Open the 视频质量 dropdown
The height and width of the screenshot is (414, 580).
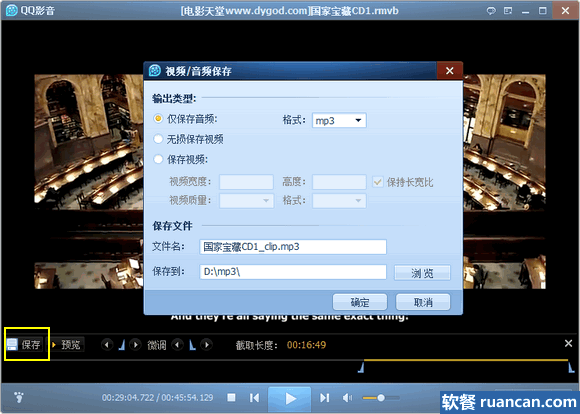click(x=246, y=201)
